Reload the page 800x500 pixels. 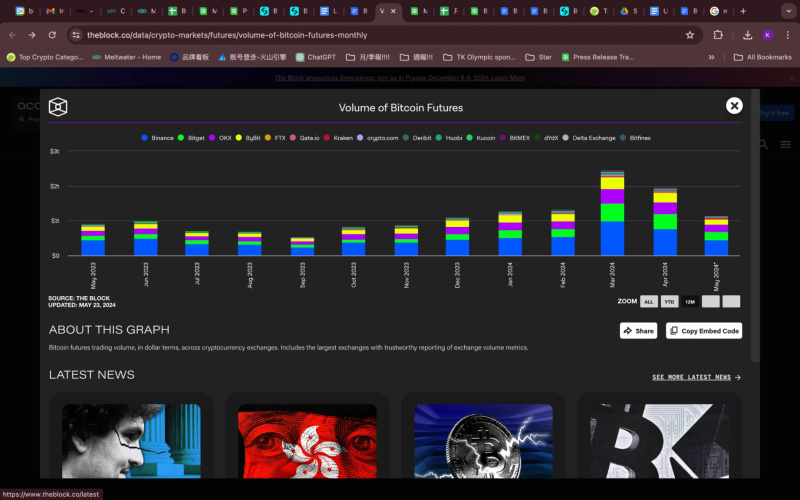coord(52,34)
